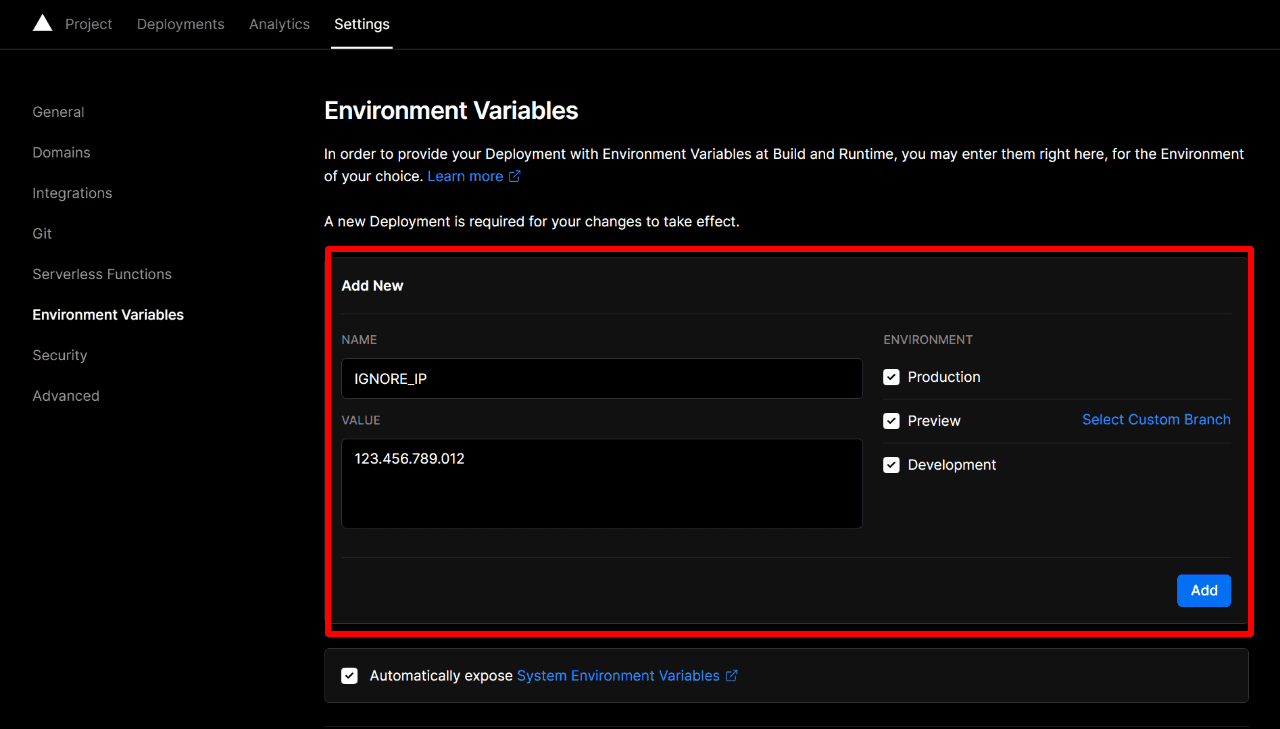Open the Analytics tab
The width and height of the screenshot is (1280, 729).
click(279, 24)
